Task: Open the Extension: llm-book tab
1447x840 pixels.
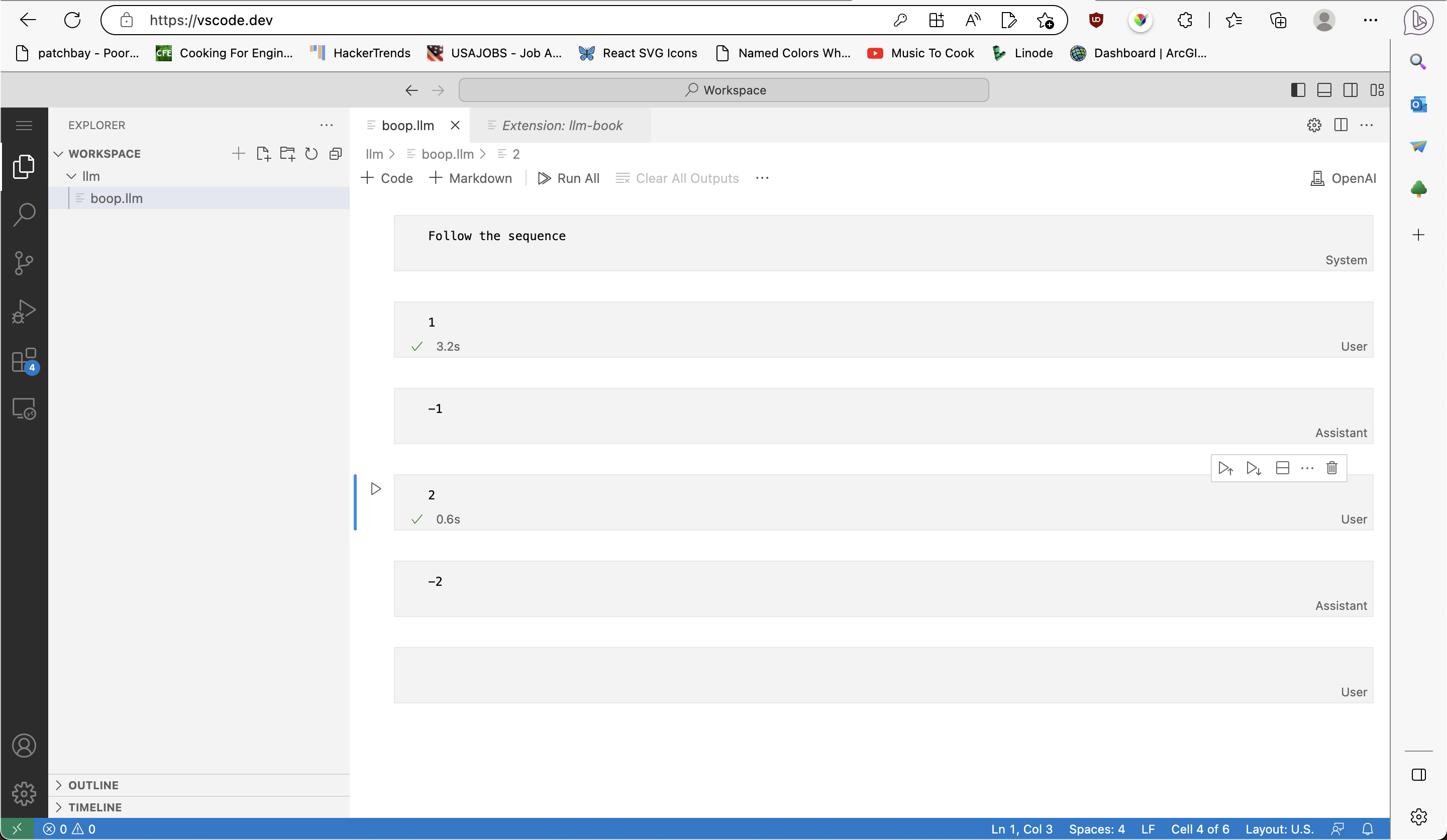Action: 562,125
